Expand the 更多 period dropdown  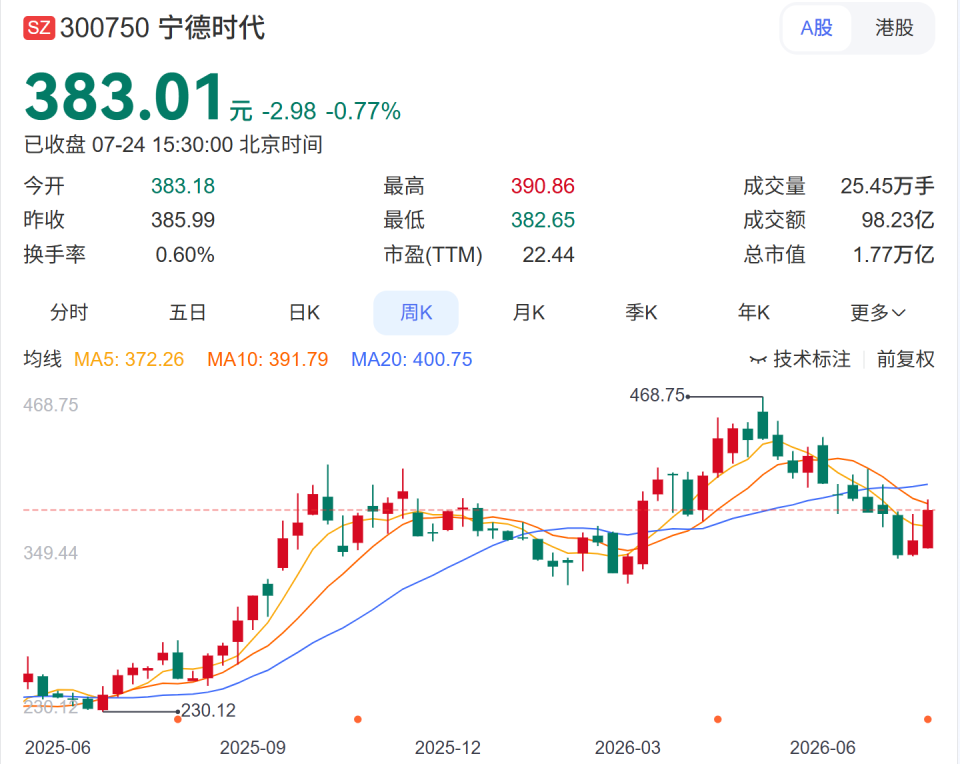coord(877,313)
